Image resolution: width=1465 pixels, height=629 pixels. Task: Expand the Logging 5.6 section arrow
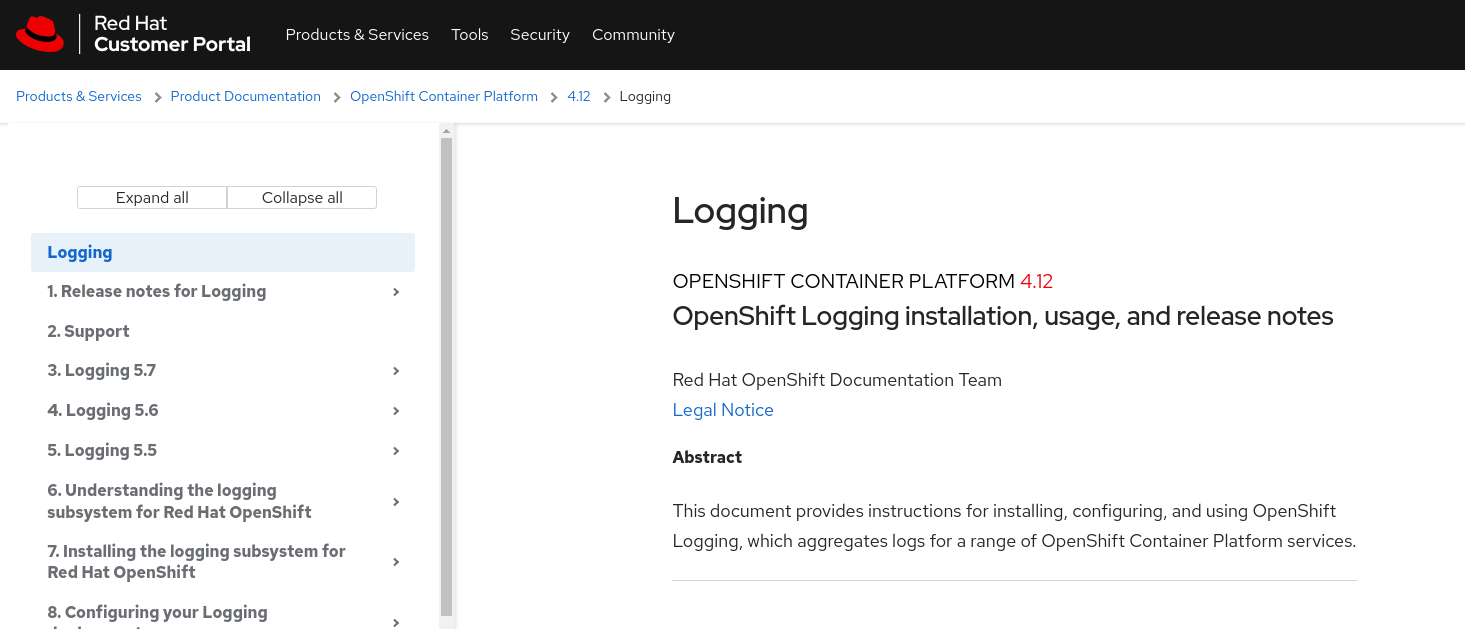point(396,411)
